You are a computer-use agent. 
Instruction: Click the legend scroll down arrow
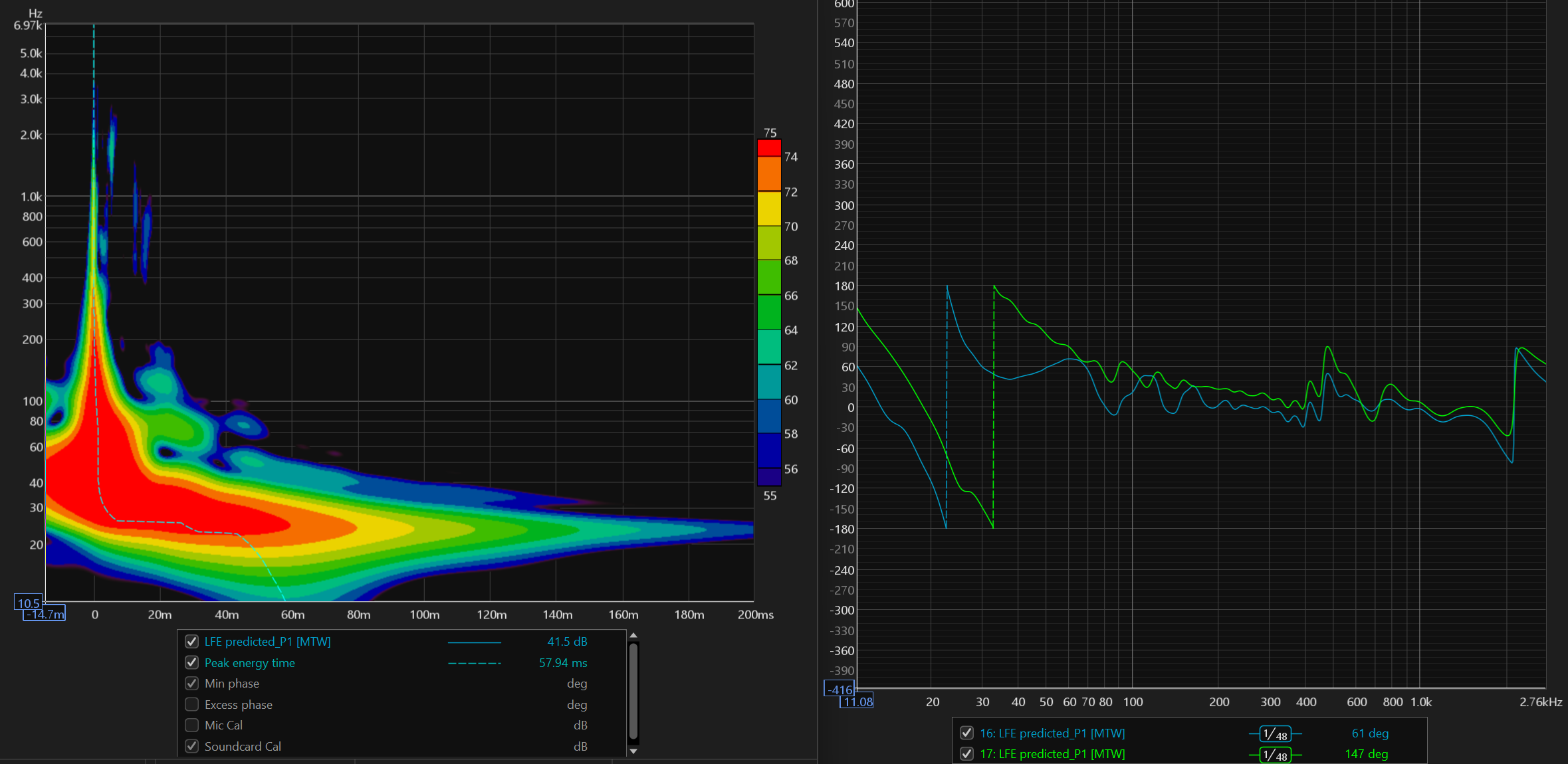point(633,751)
